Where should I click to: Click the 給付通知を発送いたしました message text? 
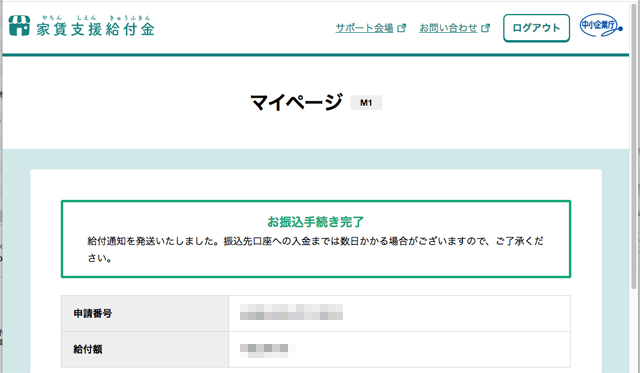tap(316, 249)
